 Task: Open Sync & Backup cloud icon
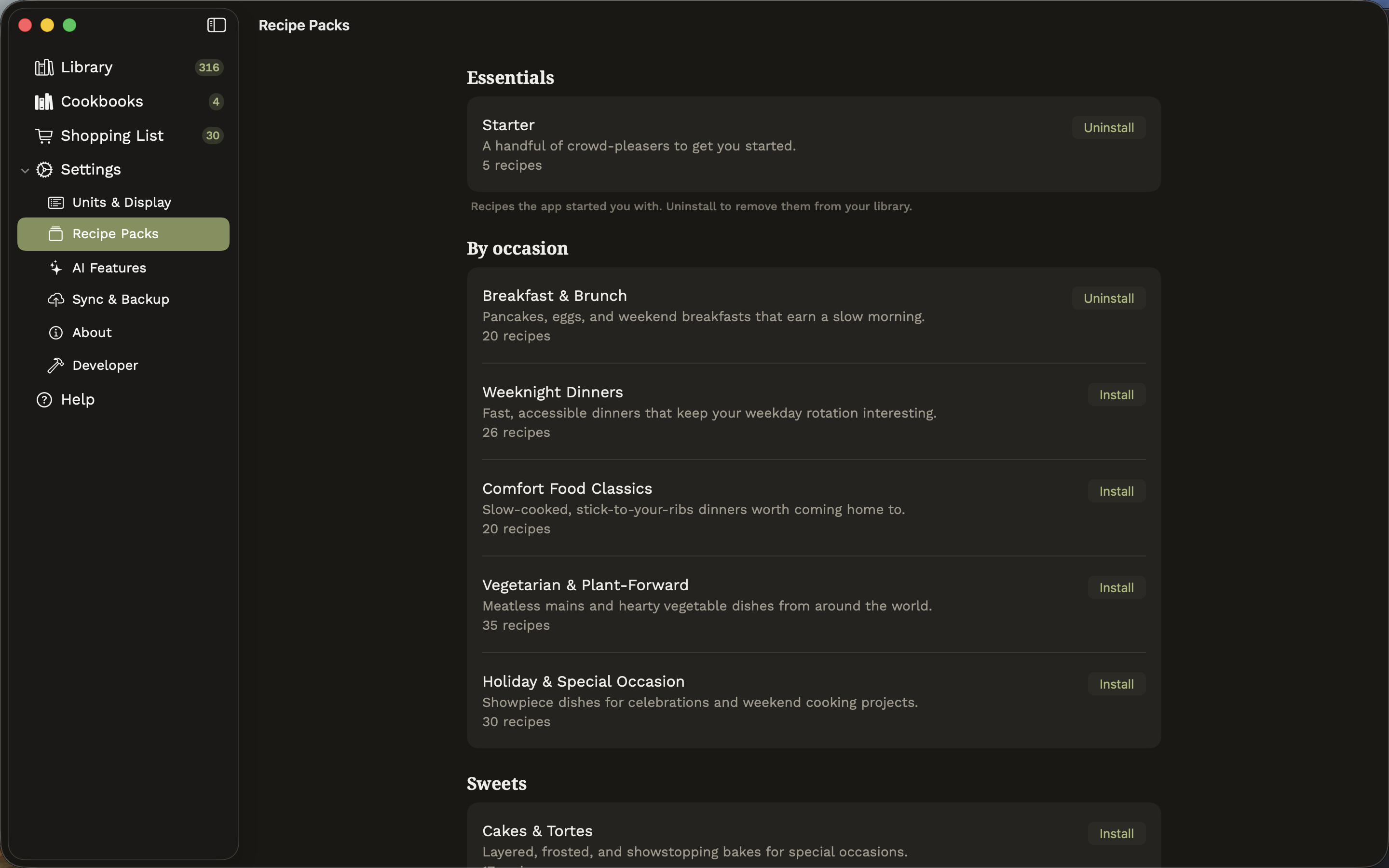(x=55, y=299)
